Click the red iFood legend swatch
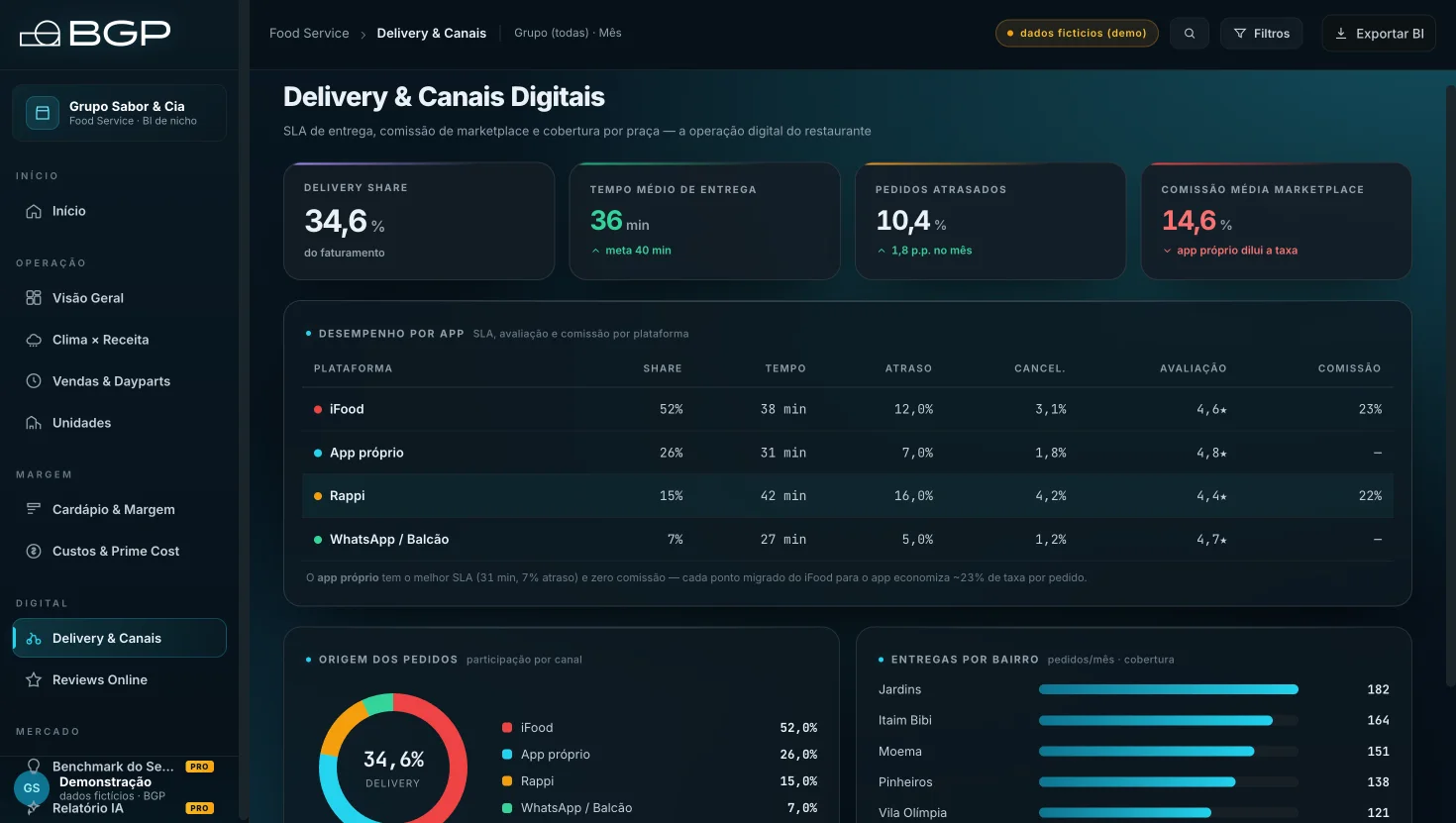The height and width of the screenshot is (823, 1456). pos(507,728)
